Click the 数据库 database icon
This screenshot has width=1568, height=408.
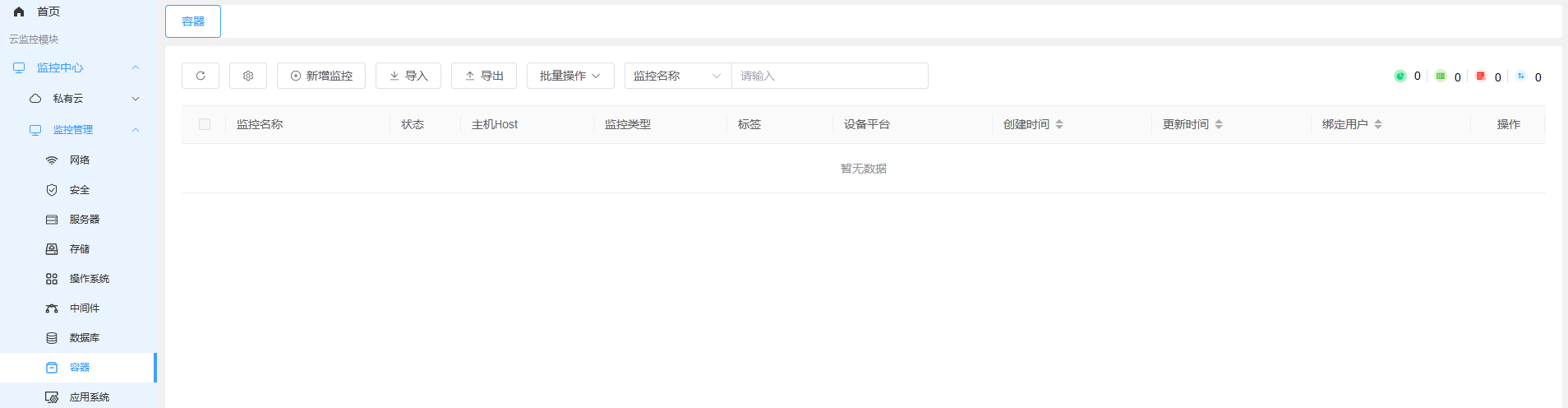[x=52, y=338]
